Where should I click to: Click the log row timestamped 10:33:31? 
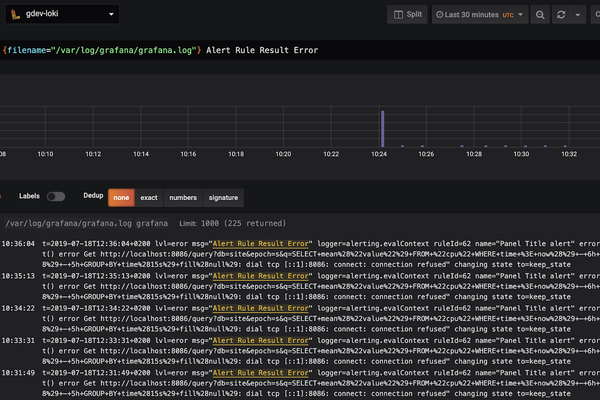tap(300, 351)
